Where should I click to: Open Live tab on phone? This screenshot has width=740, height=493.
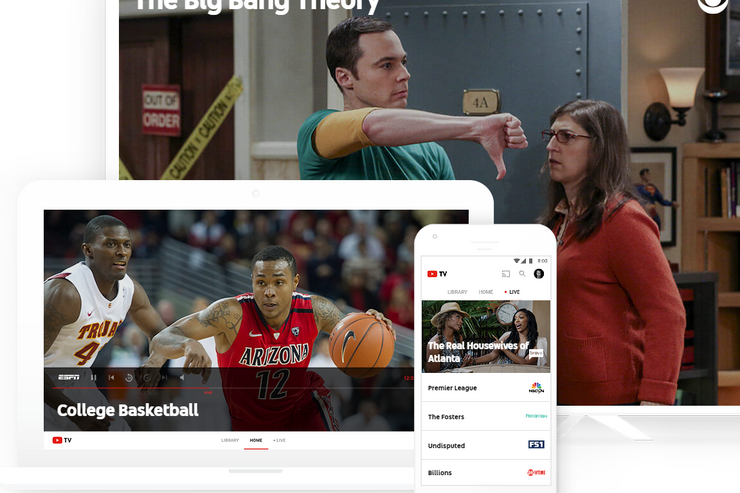513,292
